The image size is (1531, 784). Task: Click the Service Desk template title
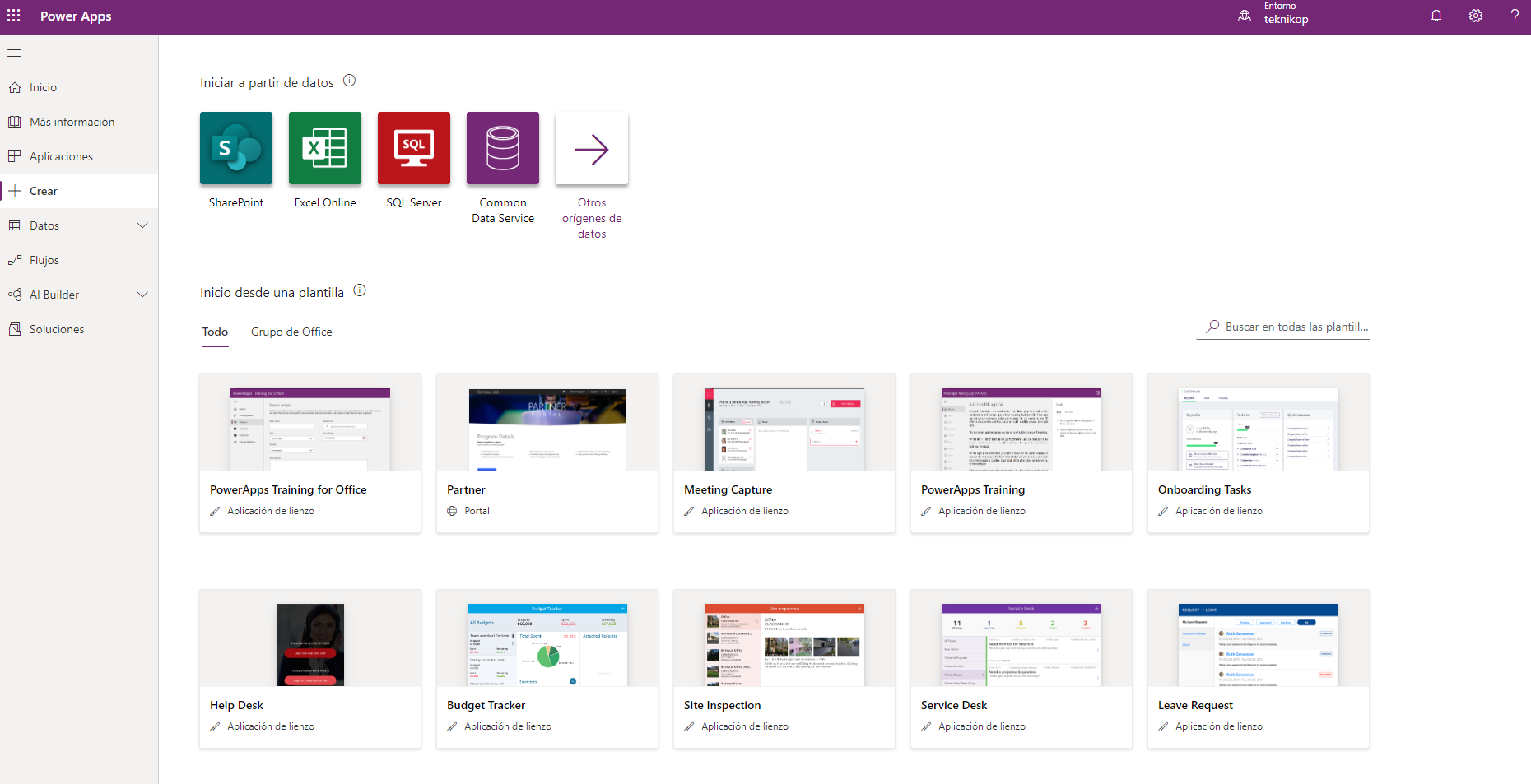click(x=954, y=705)
